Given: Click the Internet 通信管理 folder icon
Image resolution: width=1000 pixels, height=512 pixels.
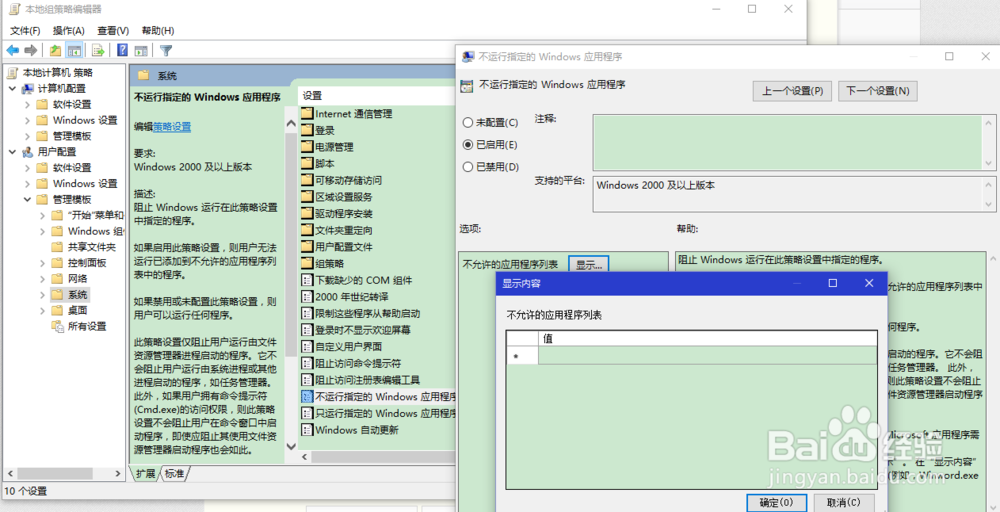Looking at the screenshot, I should pos(307,113).
